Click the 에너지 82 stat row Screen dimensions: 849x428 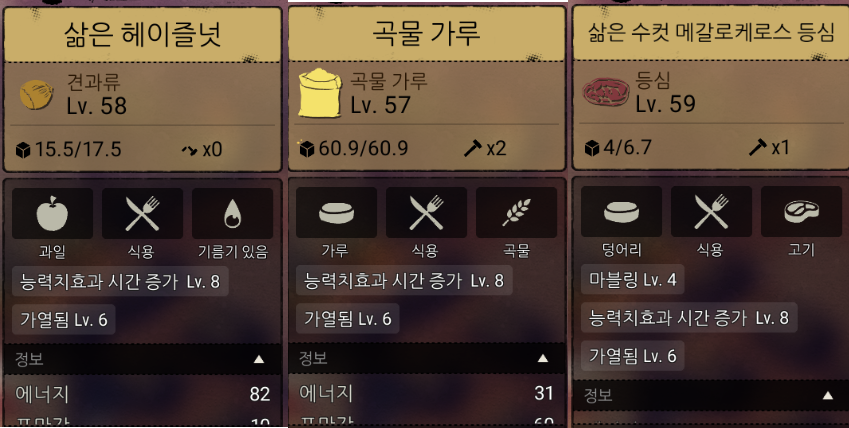tap(142, 394)
